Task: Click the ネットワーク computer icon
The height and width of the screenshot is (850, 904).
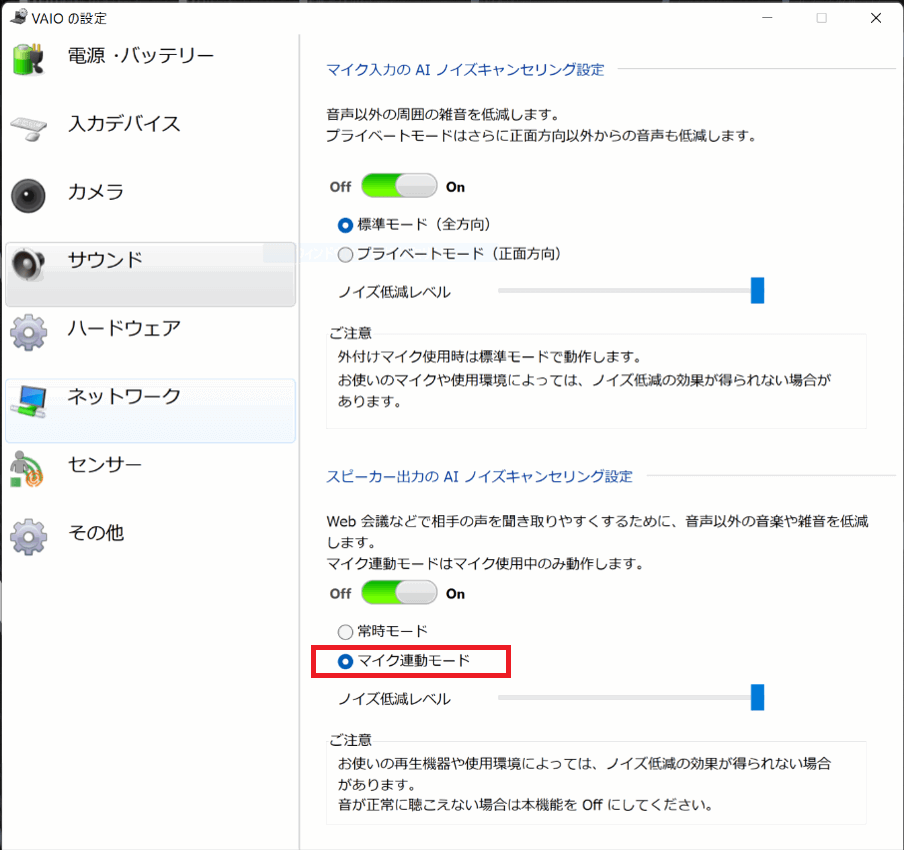Action: tap(28, 401)
